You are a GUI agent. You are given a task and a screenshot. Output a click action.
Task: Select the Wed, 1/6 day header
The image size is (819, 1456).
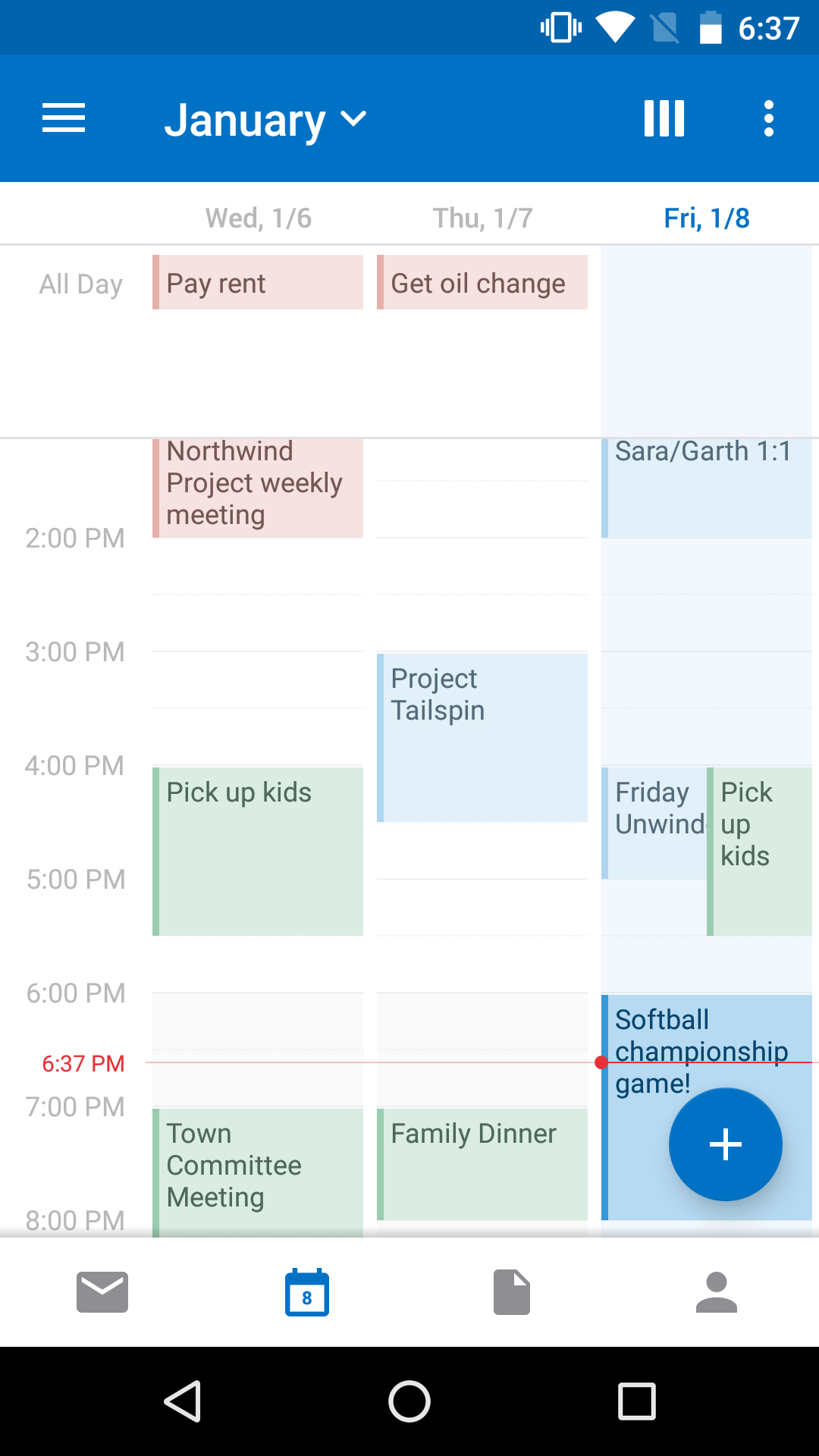258,218
